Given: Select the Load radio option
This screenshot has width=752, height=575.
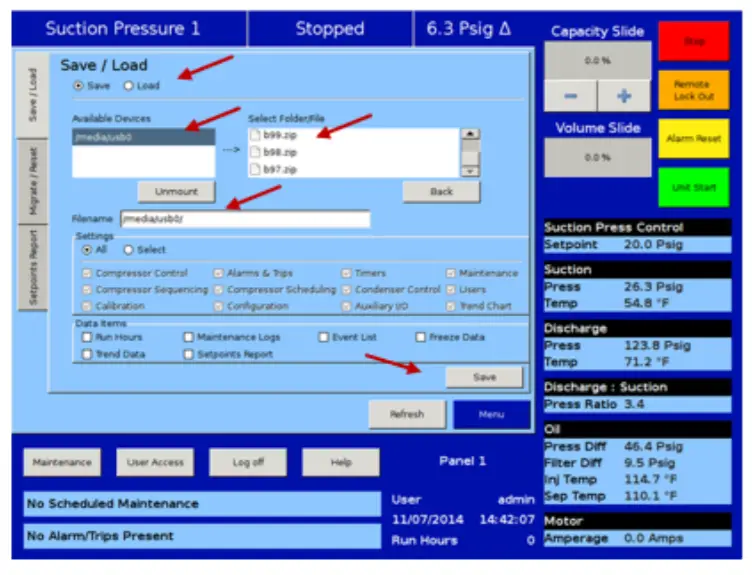Looking at the screenshot, I should tap(128, 86).
